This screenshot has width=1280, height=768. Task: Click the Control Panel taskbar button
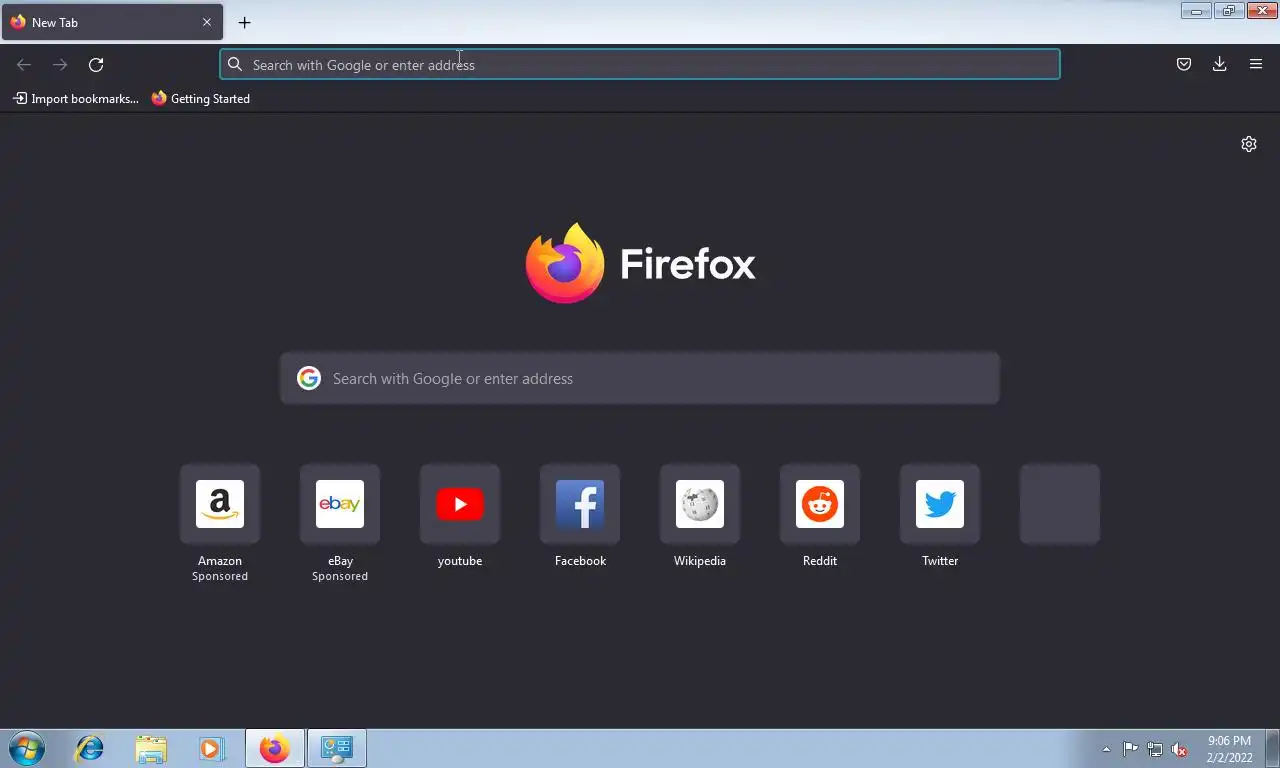pos(337,748)
